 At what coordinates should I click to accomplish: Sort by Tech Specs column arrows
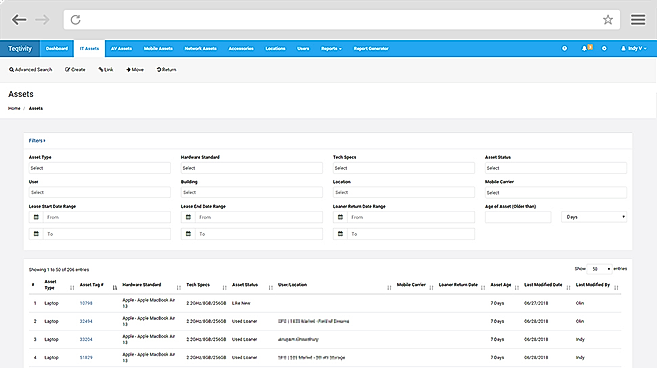click(x=224, y=288)
